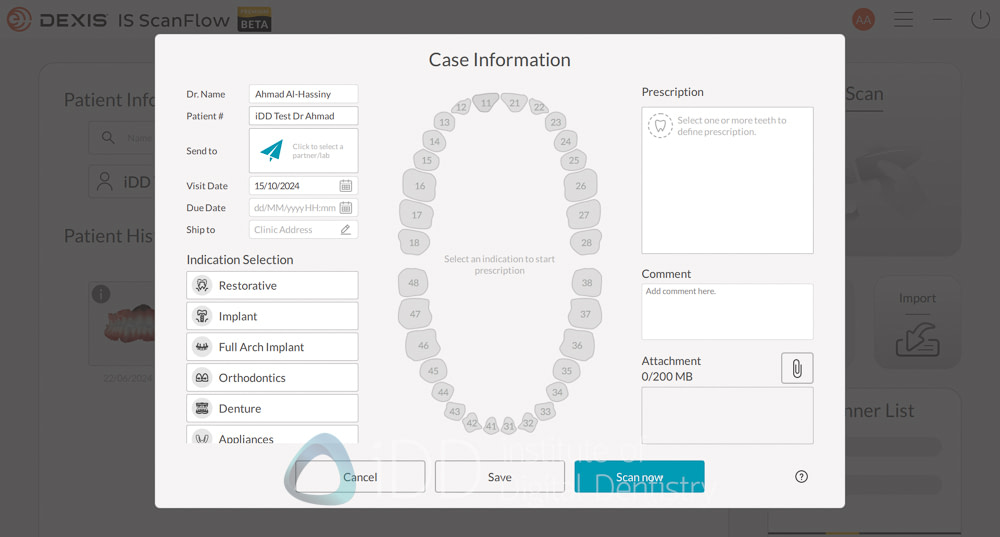This screenshot has height=537, width=1000.
Task: Click the paperclip attachment button
Action: pyautogui.click(x=797, y=368)
